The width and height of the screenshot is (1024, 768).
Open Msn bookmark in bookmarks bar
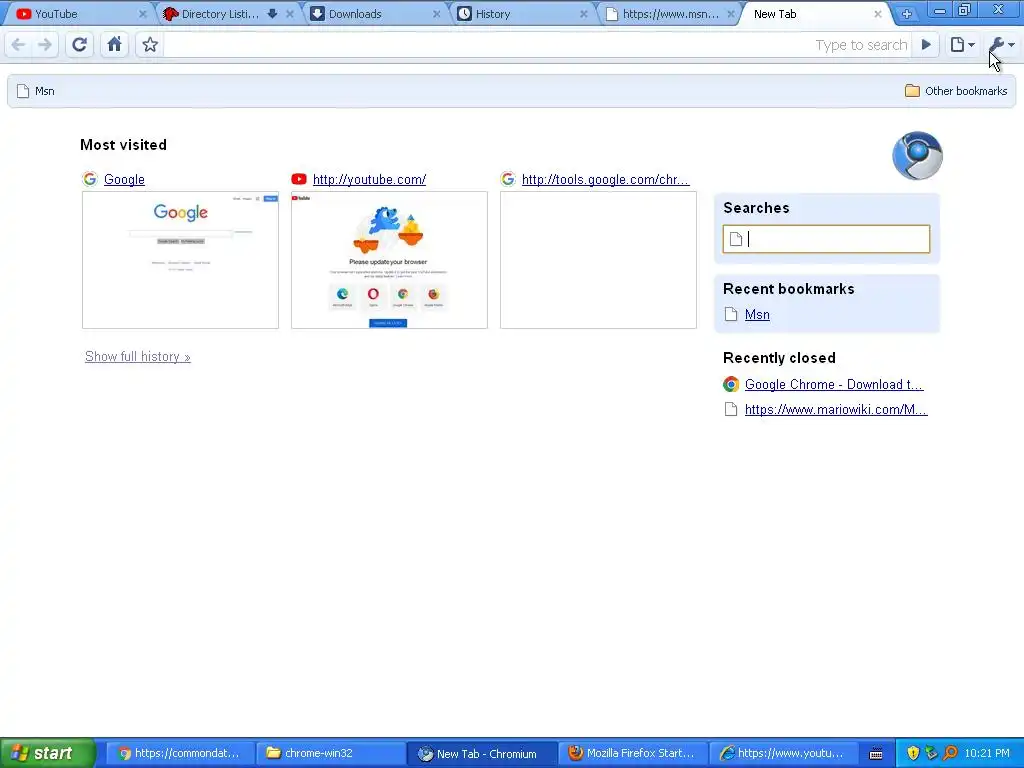[x=36, y=91]
